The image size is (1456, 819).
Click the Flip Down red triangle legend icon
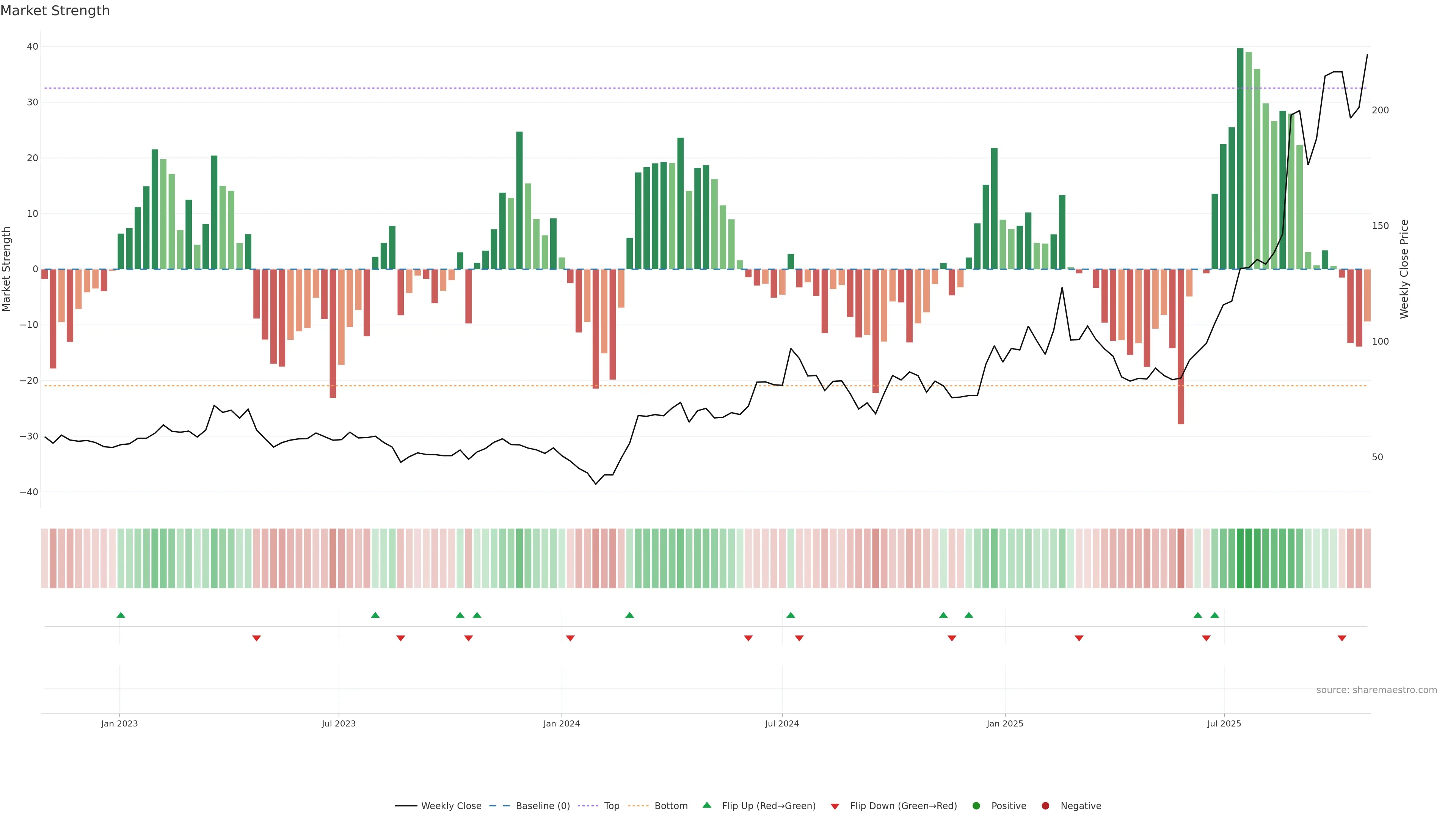point(835,806)
